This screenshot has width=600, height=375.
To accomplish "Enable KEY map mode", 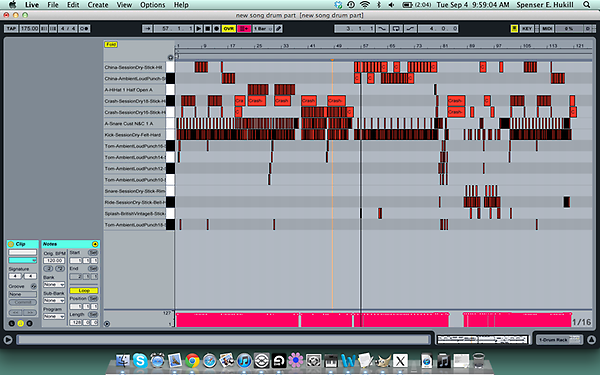I will point(527,29).
